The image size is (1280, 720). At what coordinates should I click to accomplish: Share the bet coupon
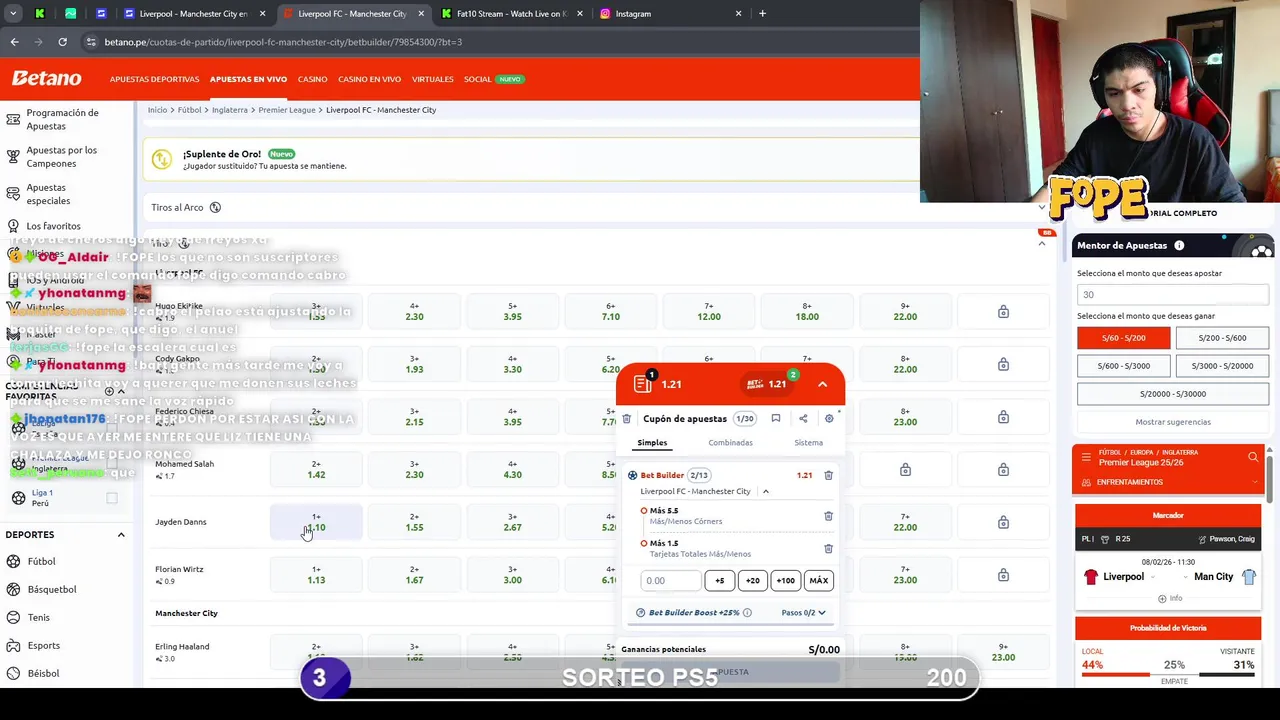point(803,419)
